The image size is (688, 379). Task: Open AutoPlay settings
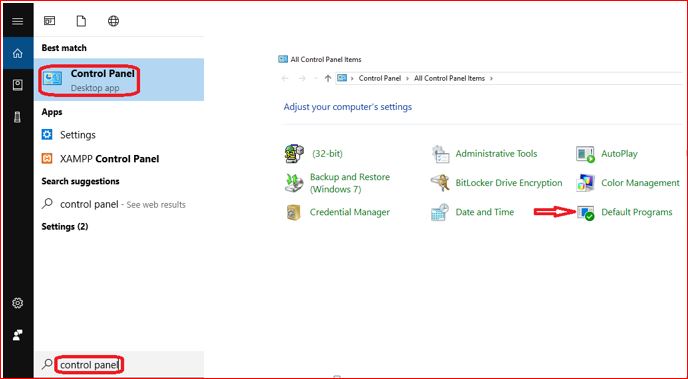click(619, 154)
